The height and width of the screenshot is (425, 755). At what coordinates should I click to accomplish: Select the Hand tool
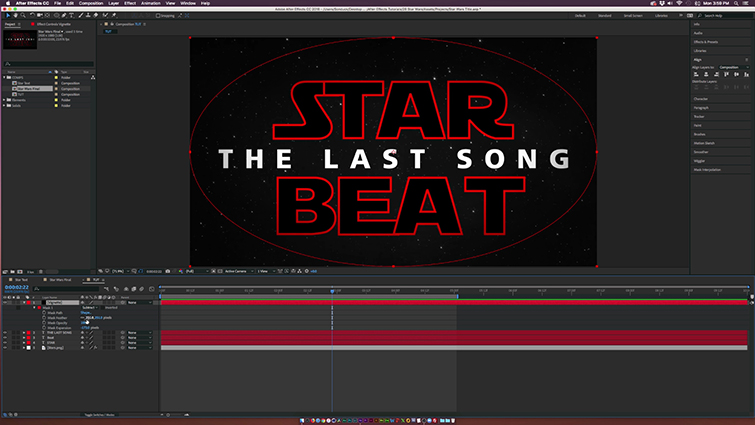click(x=14, y=16)
